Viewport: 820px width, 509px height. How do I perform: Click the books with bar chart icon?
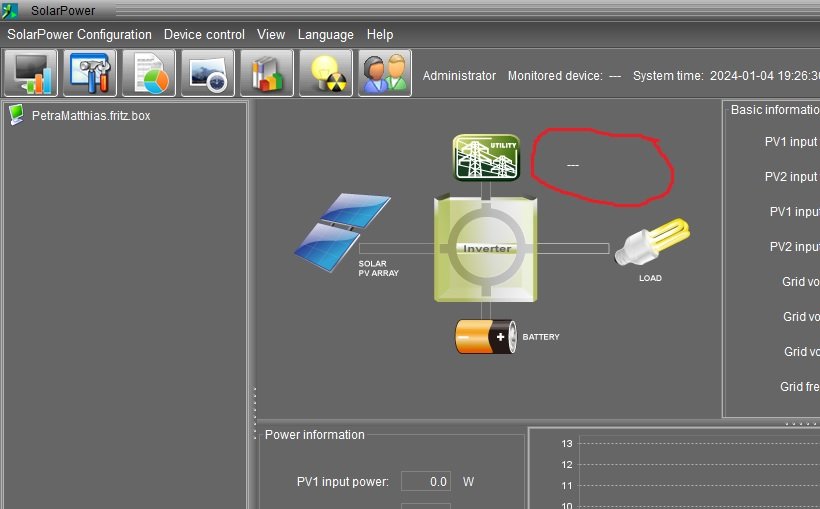(267, 74)
